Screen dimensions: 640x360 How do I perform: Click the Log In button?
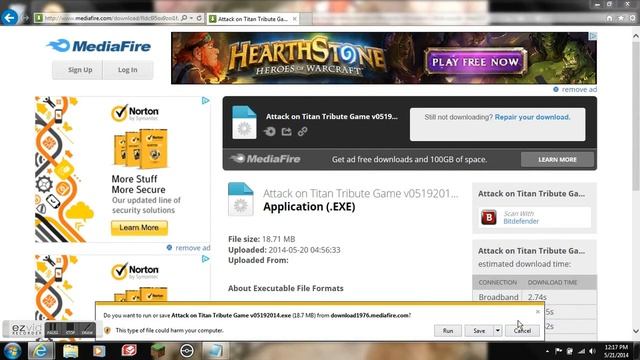[128, 70]
